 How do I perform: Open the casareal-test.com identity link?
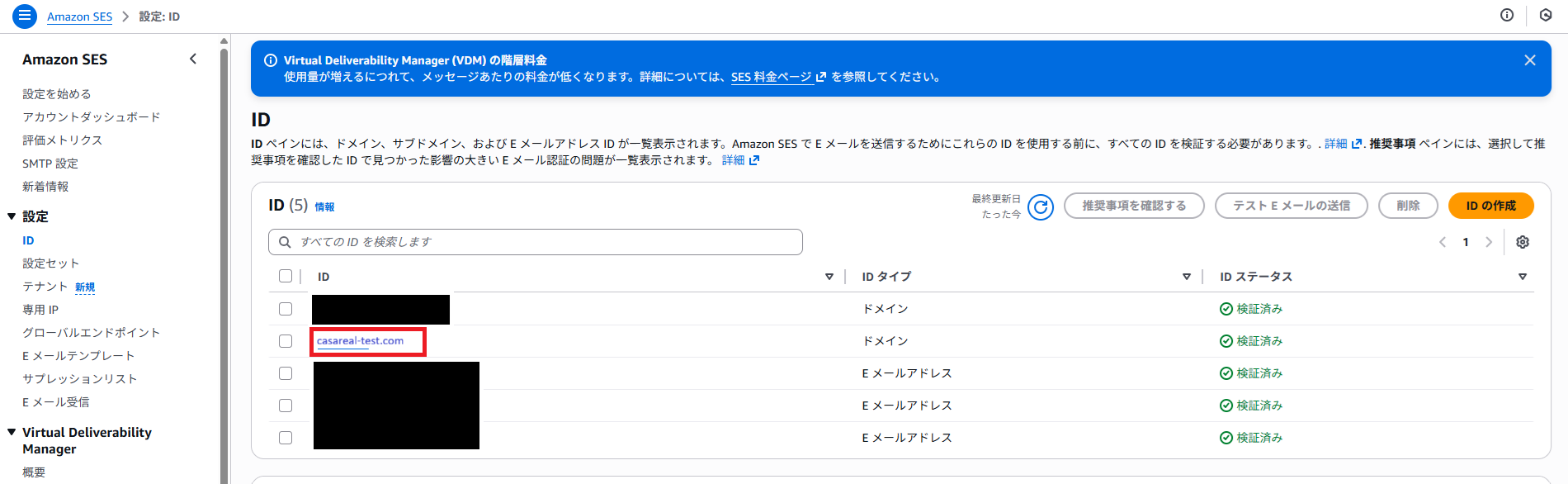click(360, 341)
